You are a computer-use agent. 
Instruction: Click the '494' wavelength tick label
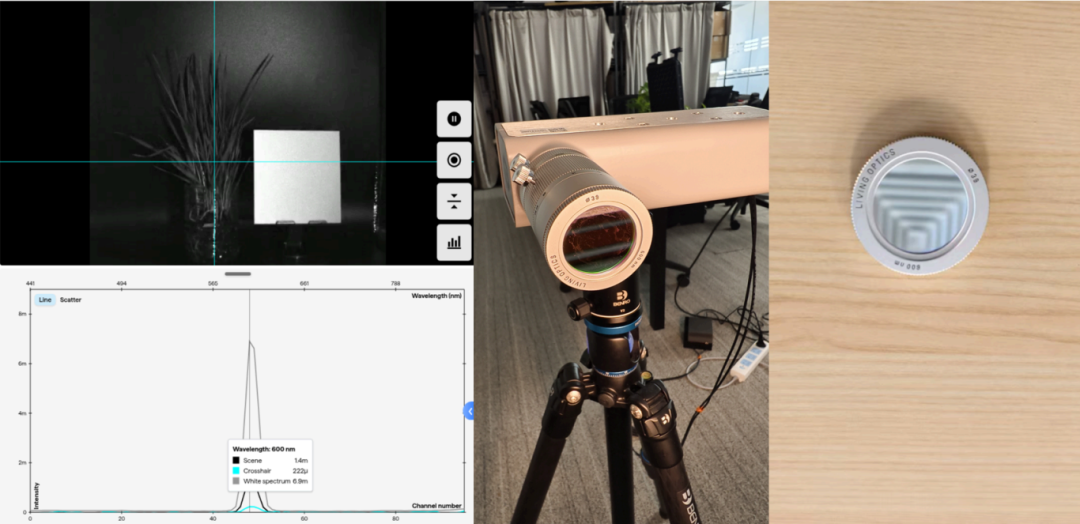click(x=121, y=283)
